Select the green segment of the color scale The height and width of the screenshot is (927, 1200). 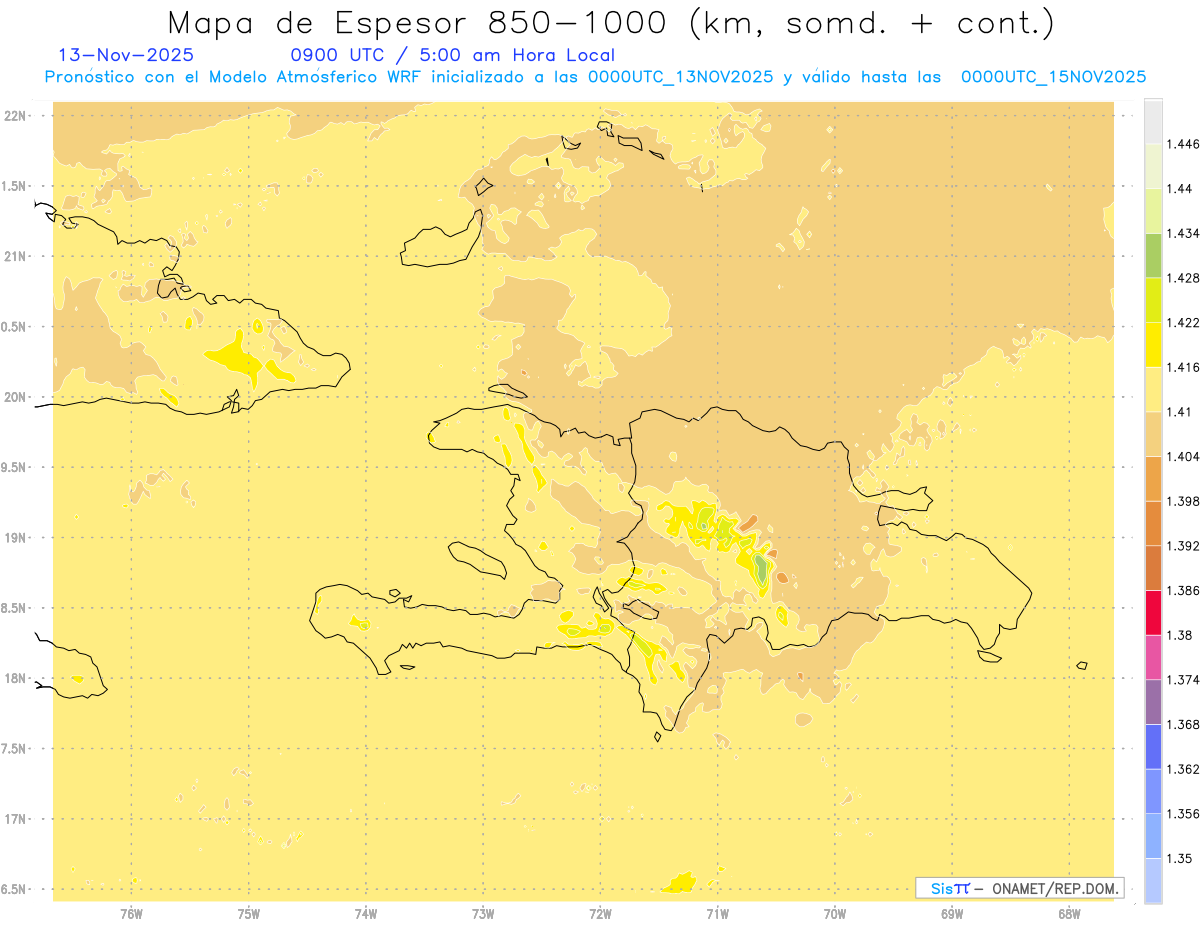pos(1153,255)
